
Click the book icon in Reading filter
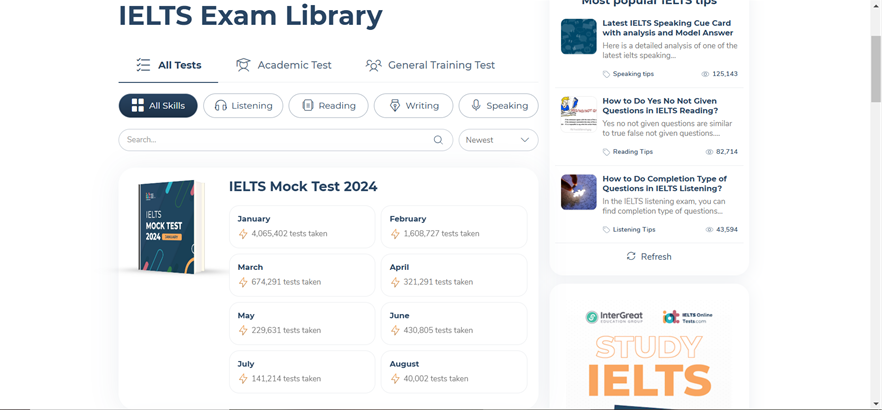[308, 105]
